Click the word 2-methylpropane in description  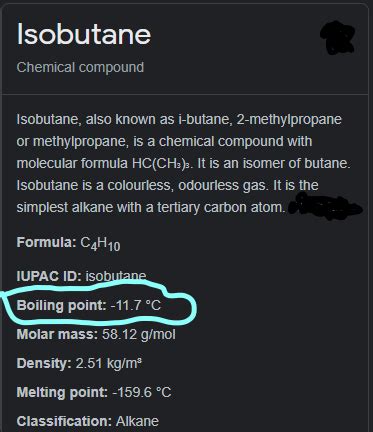pyautogui.click(x=289, y=119)
